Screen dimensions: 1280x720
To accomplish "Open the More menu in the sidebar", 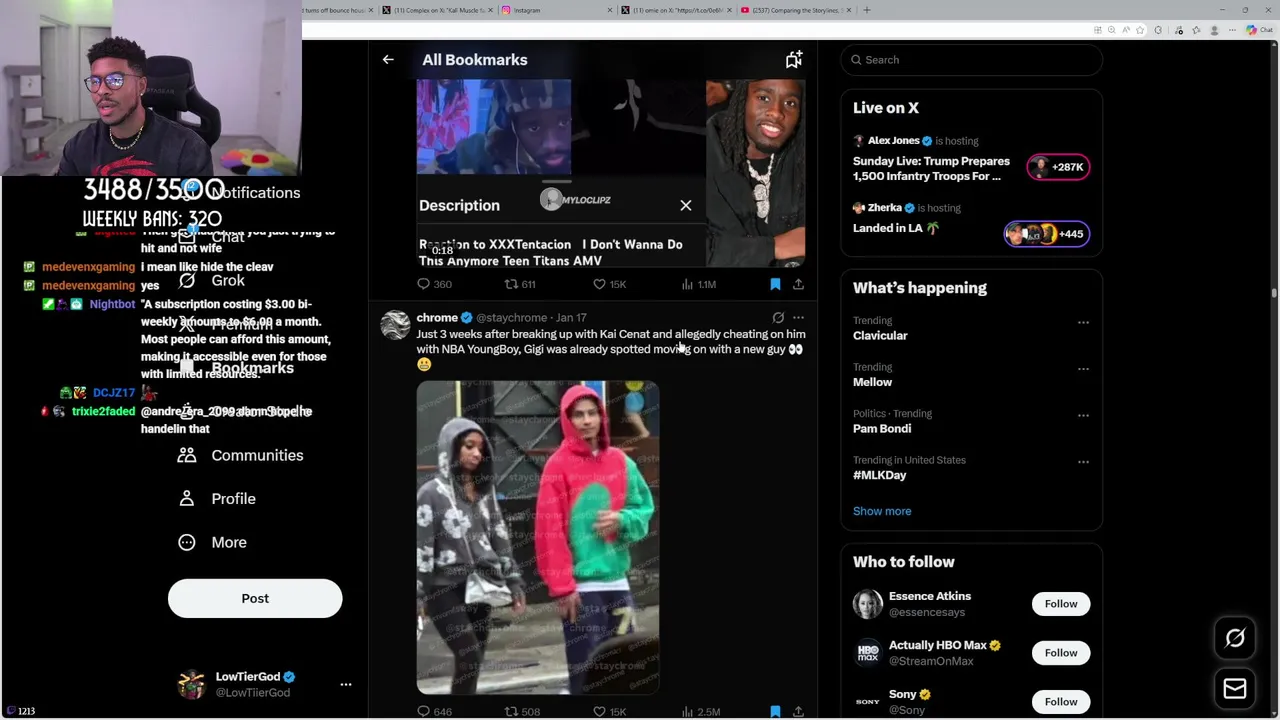I will pyautogui.click(x=212, y=542).
